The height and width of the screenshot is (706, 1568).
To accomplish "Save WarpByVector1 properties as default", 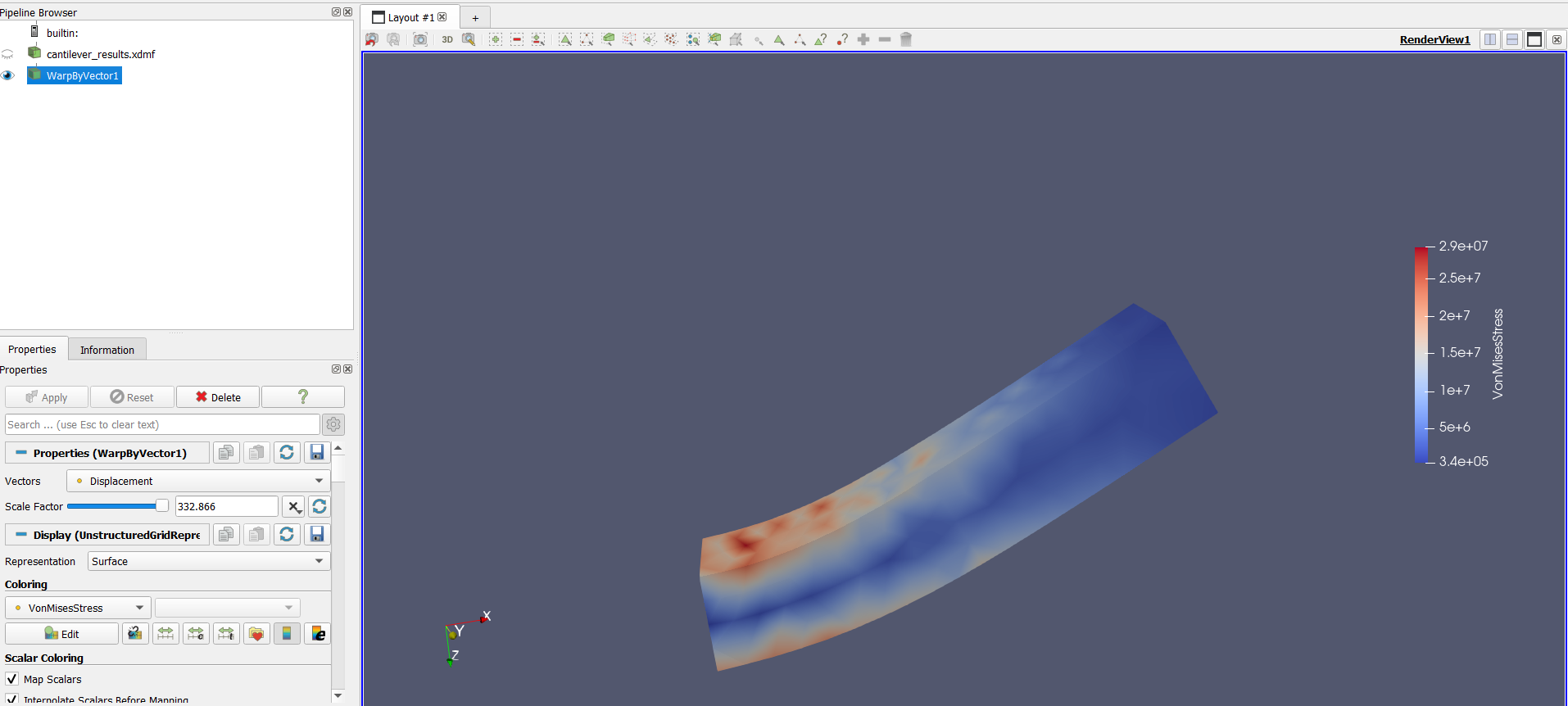I will pyautogui.click(x=317, y=452).
